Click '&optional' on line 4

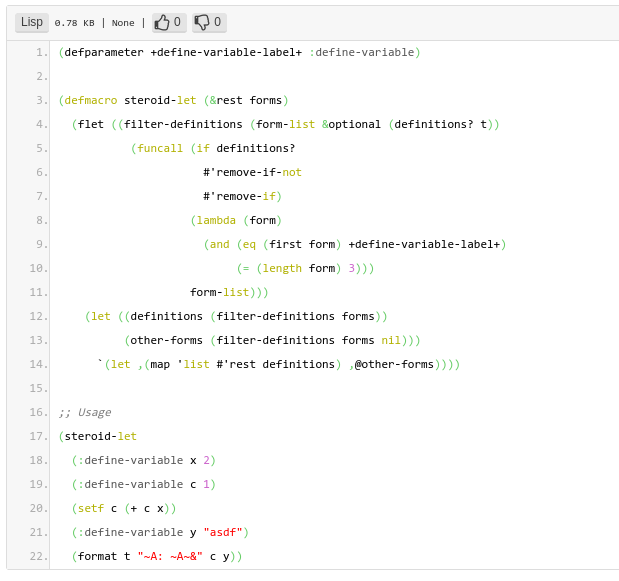[351, 124]
